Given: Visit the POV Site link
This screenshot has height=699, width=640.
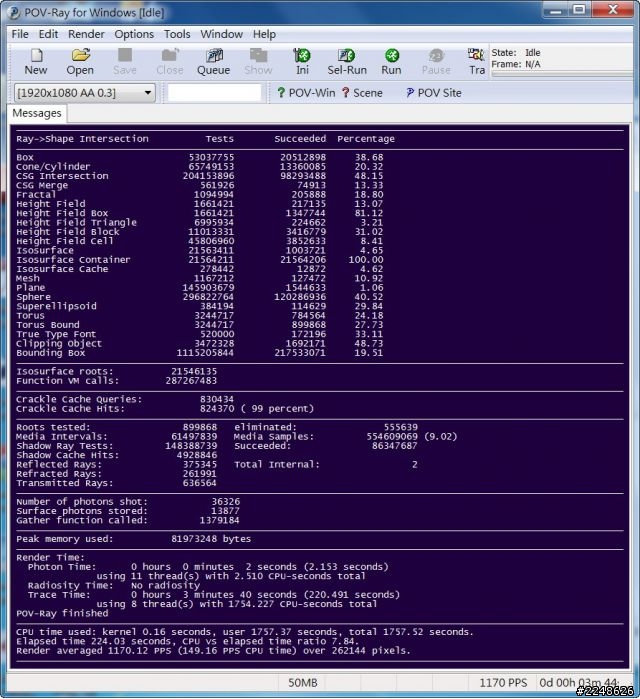Looking at the screenshot, I should pos(434,93).
